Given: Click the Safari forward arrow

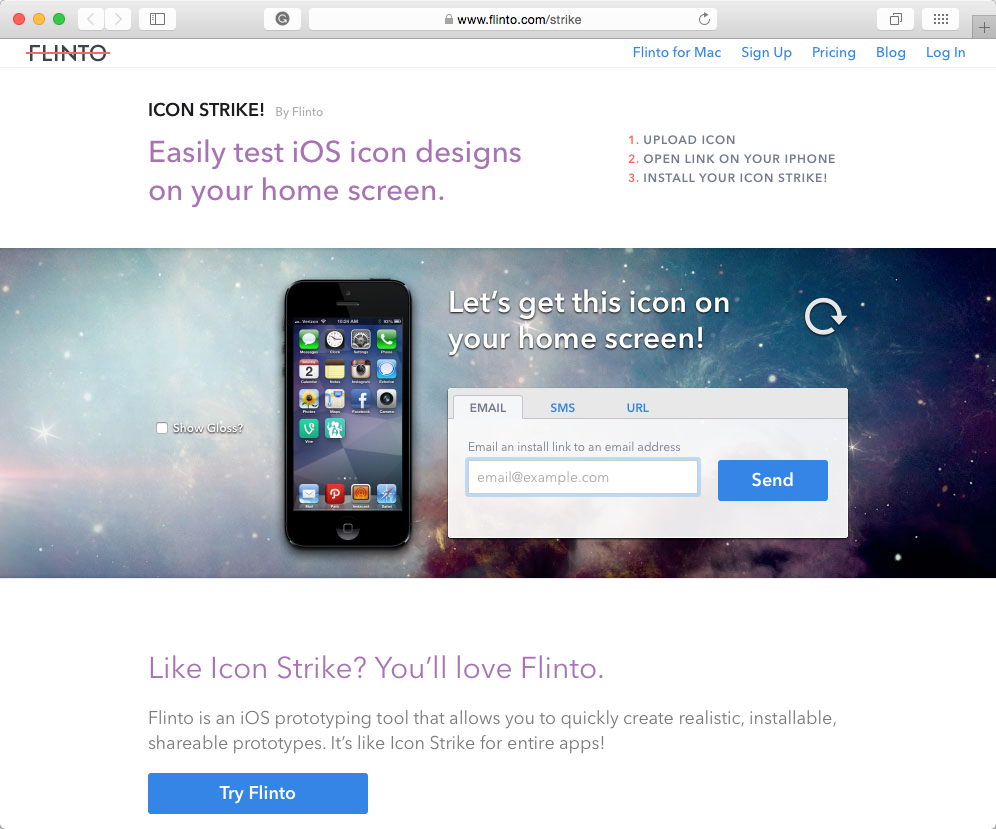Looking at the screenshot, I should [118, 19].
